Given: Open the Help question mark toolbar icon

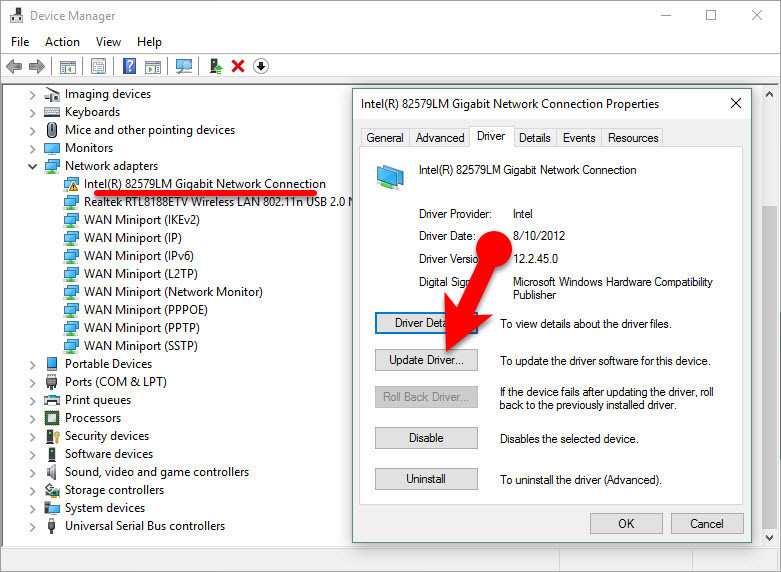Looking at the screenshot, I should click(x=130, y=66).
